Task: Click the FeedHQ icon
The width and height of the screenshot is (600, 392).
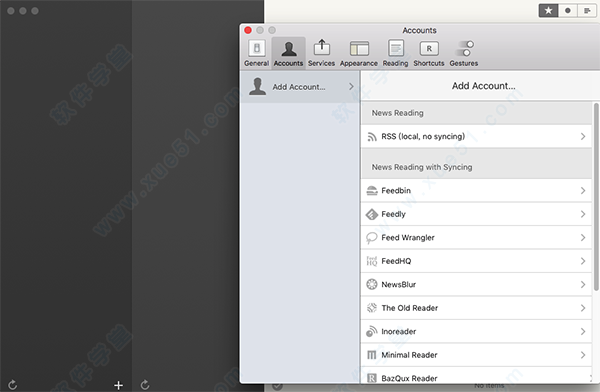Action: [372, 261]
